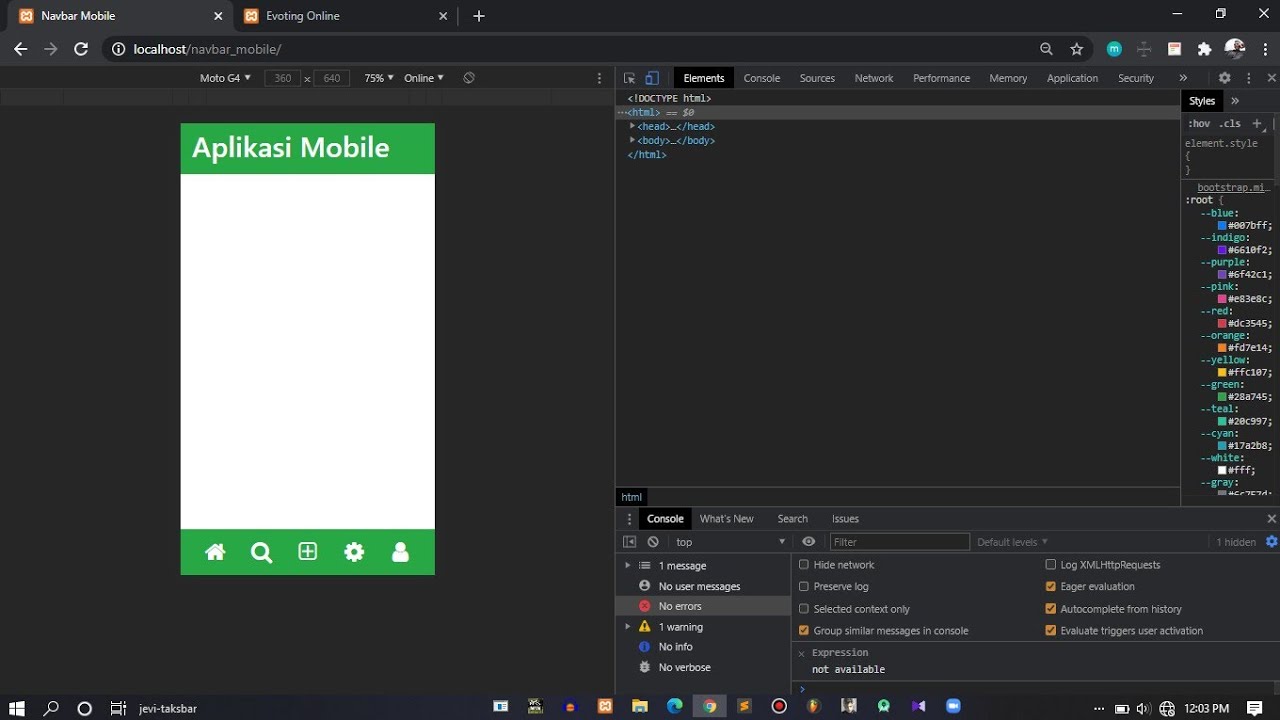The image size is (1280, 720).
Task: Open the Issues drawer tab
Action: click(845, 519)
